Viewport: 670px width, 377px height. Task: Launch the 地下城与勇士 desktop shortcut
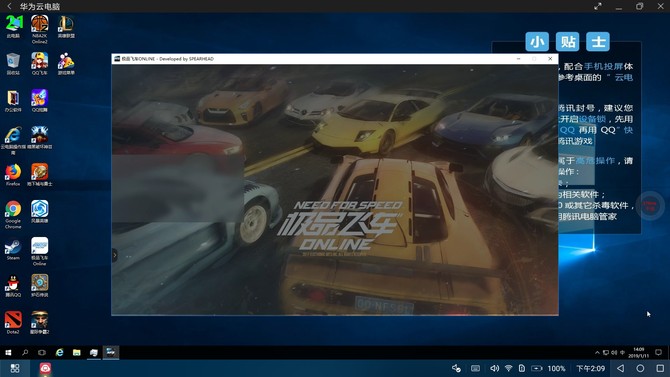coord(39,175)
